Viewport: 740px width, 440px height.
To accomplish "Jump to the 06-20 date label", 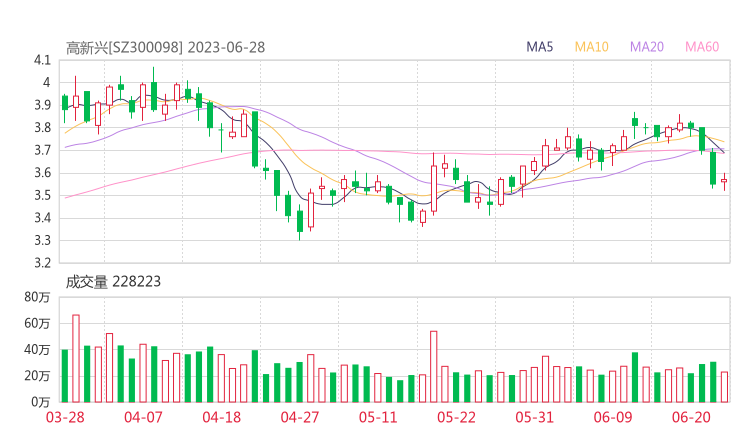I will click(x=691, y=417).
